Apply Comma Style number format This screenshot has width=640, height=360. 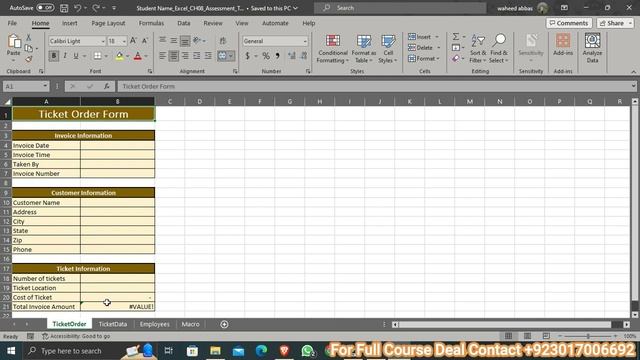(x=278, y=56)
